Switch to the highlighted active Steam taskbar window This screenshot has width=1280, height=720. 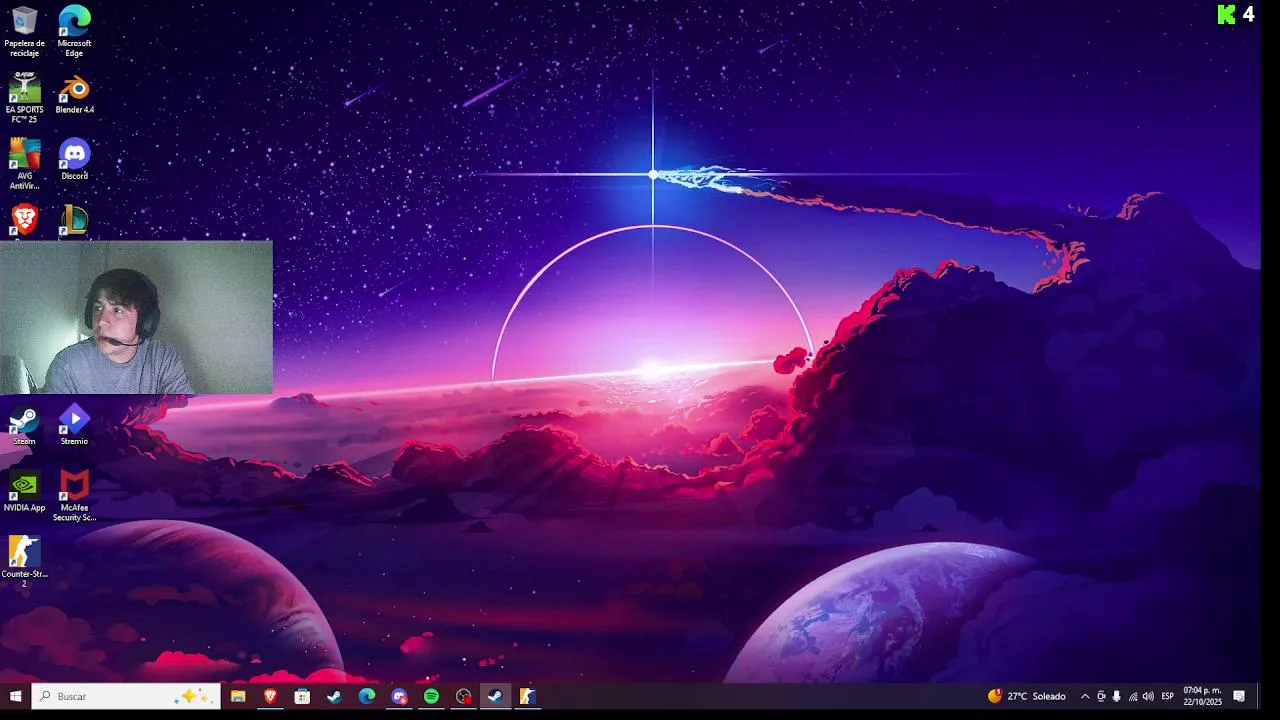pyautogui.click(x=495, y=696)
